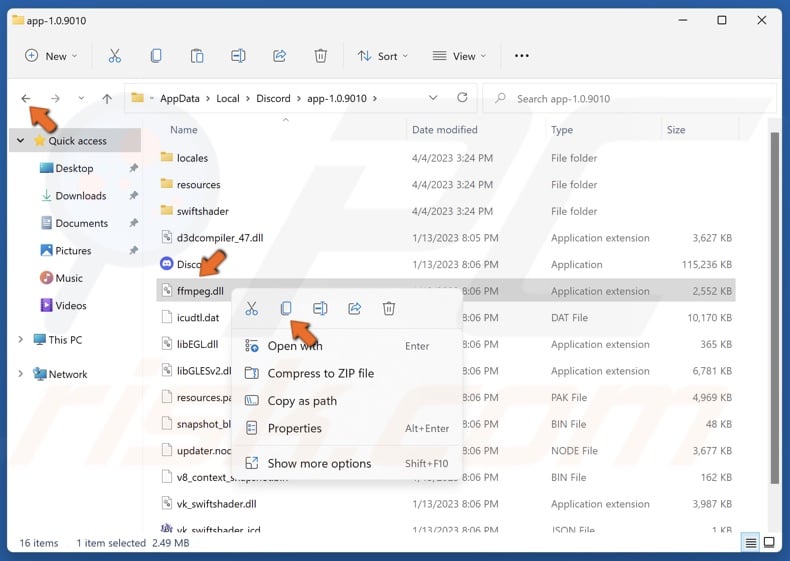790x561 pixels.
Task: Sort by the Date modified column header
Action: (x=444, y=130)
